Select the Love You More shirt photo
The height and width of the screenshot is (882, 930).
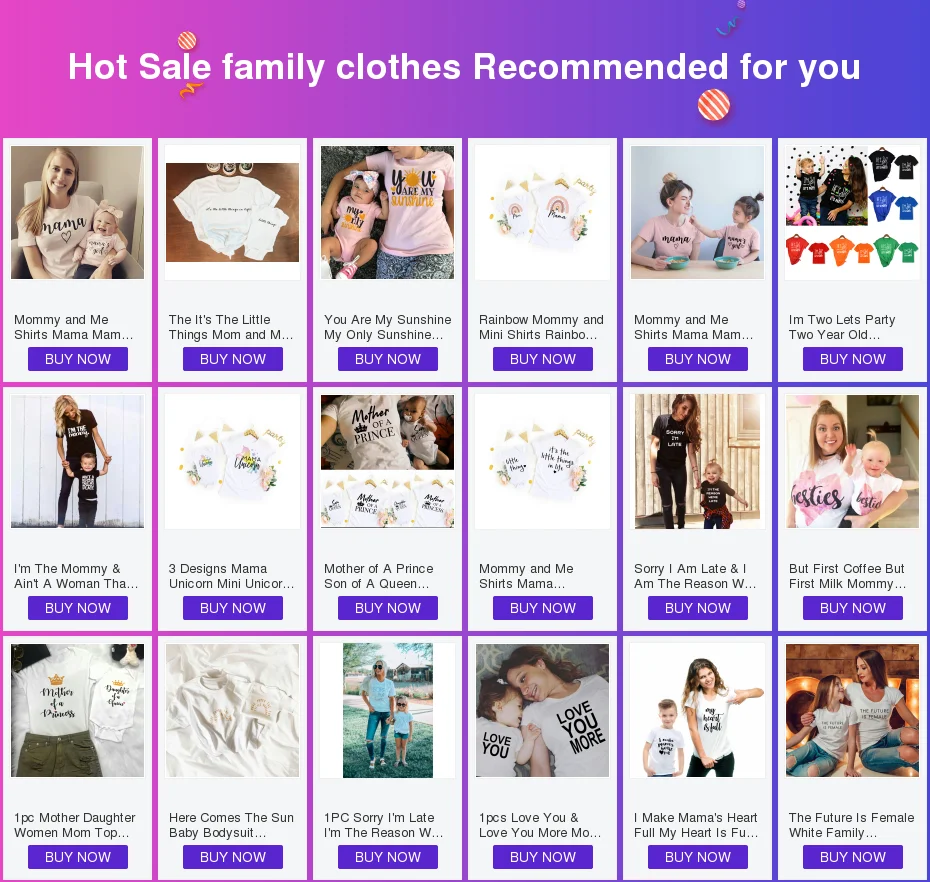click(x=542, y=711)
